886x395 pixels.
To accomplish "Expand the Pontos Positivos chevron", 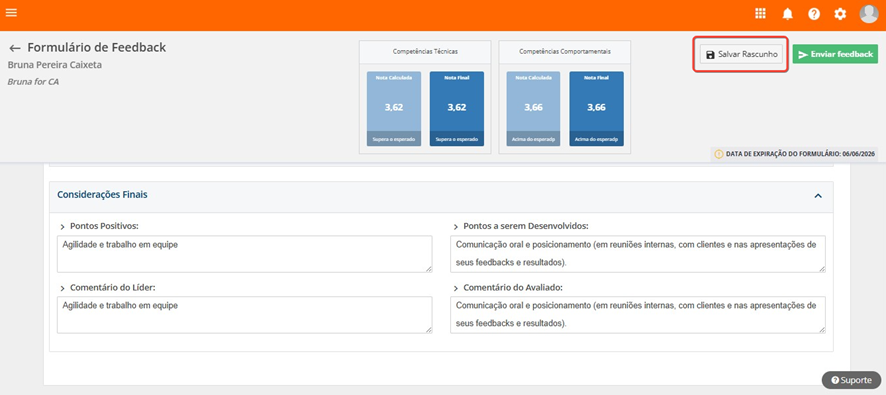I will 62,227.
